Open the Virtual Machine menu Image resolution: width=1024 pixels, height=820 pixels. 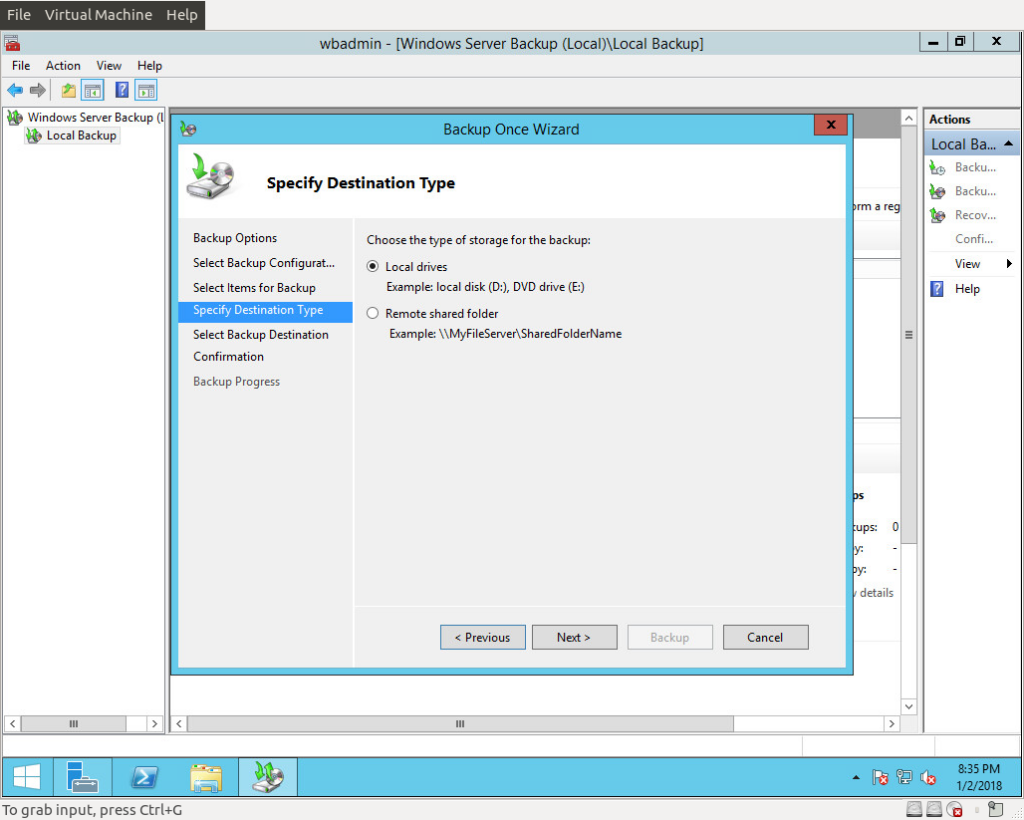tap(98, 14)
